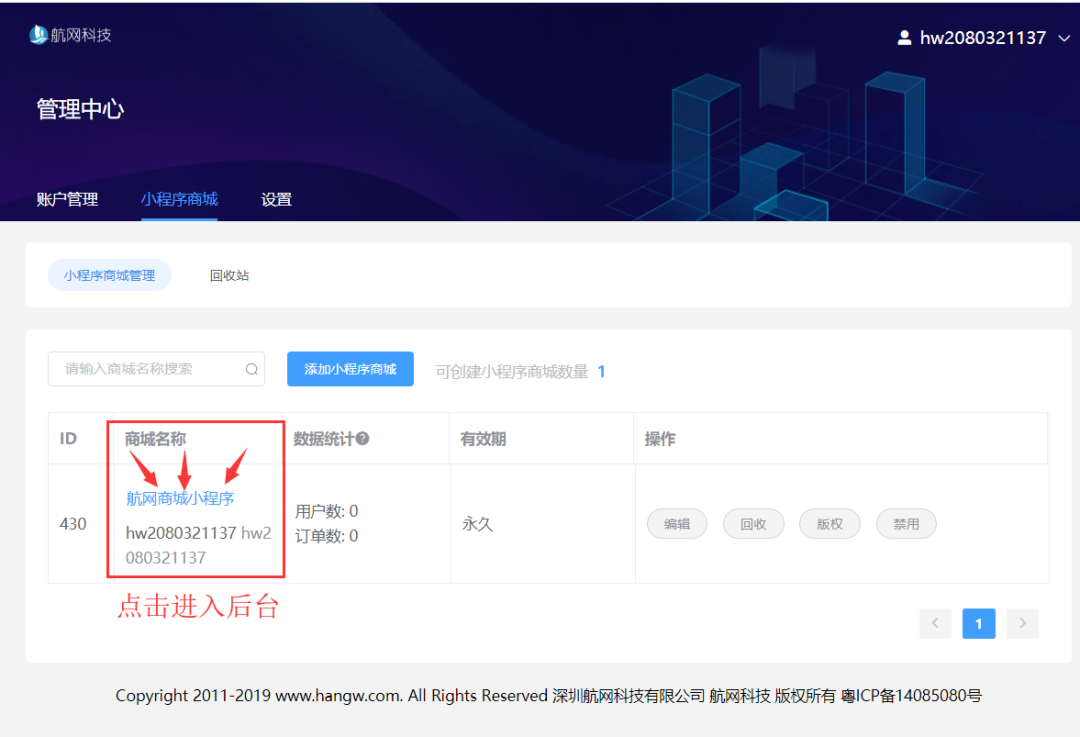Click the username hw2080321137 in header
This screenshot has height=737, width=1080.
coord(983,38)
